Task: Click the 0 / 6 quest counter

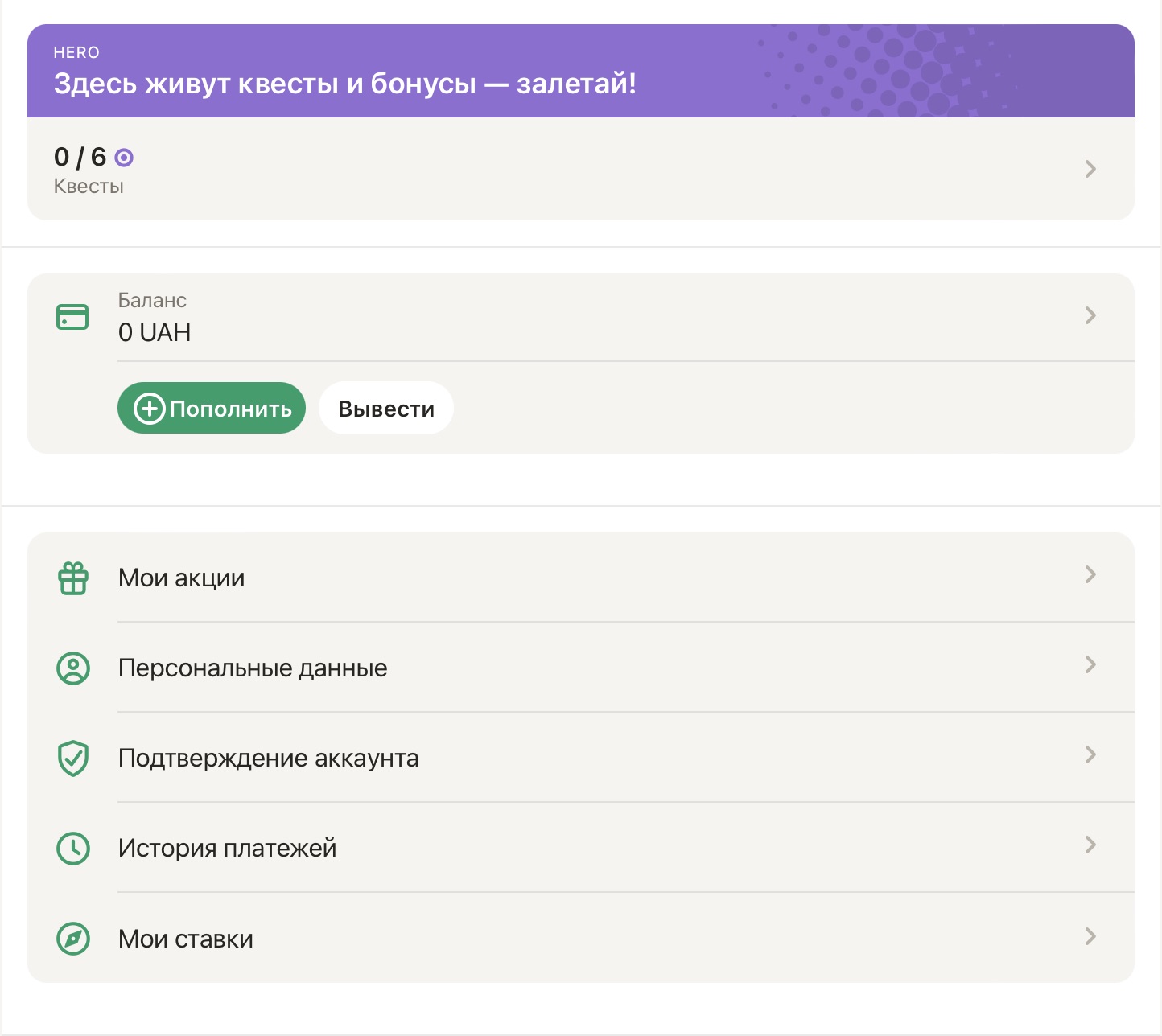Action: (x=80, y=157)
